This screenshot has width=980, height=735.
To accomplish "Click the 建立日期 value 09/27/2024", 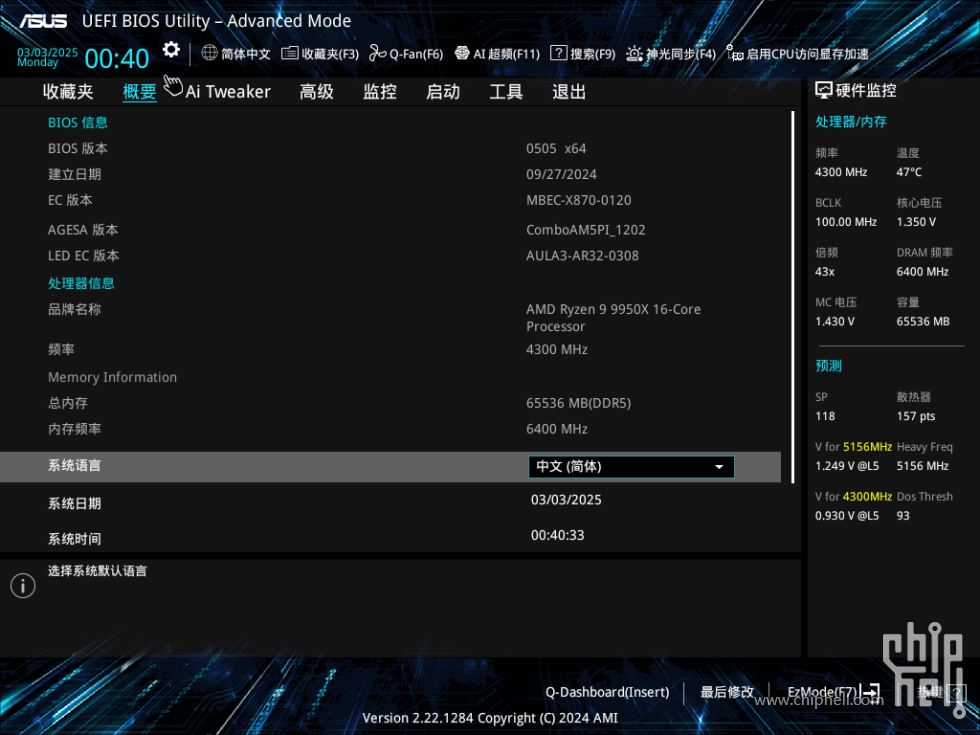I will coord(561,174).
